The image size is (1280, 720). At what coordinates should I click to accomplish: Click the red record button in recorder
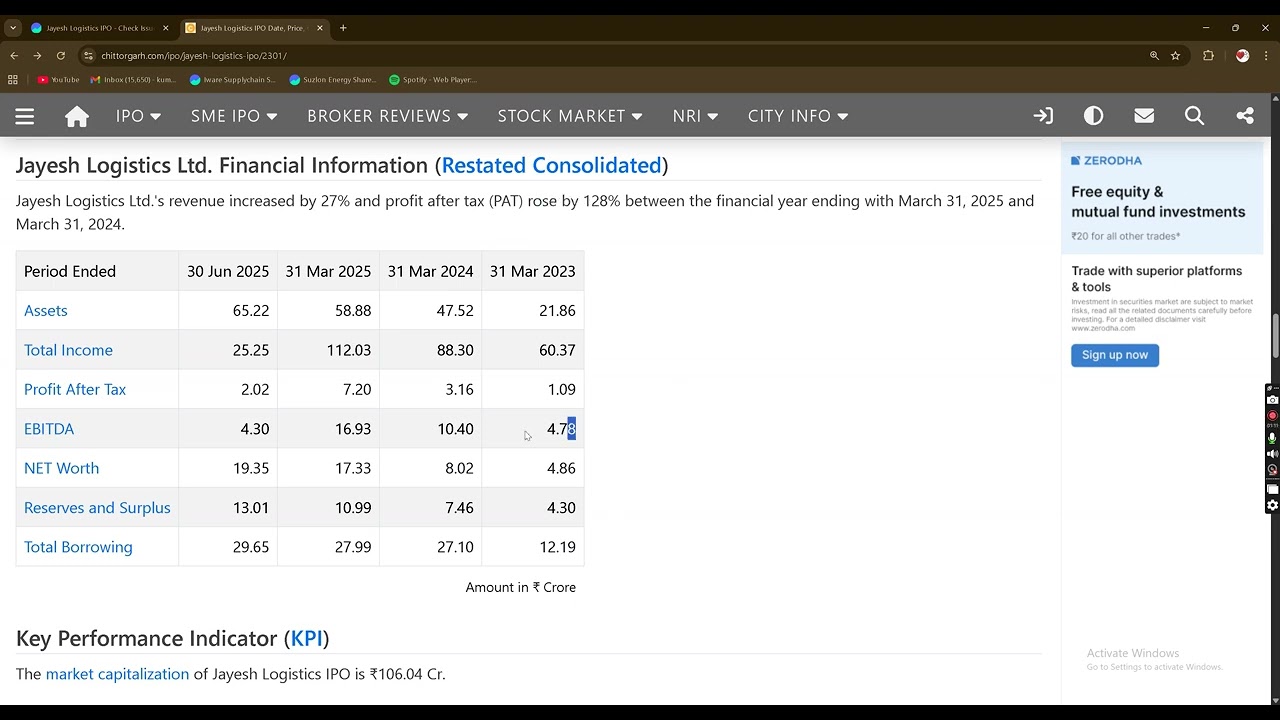click(1272, 415)
